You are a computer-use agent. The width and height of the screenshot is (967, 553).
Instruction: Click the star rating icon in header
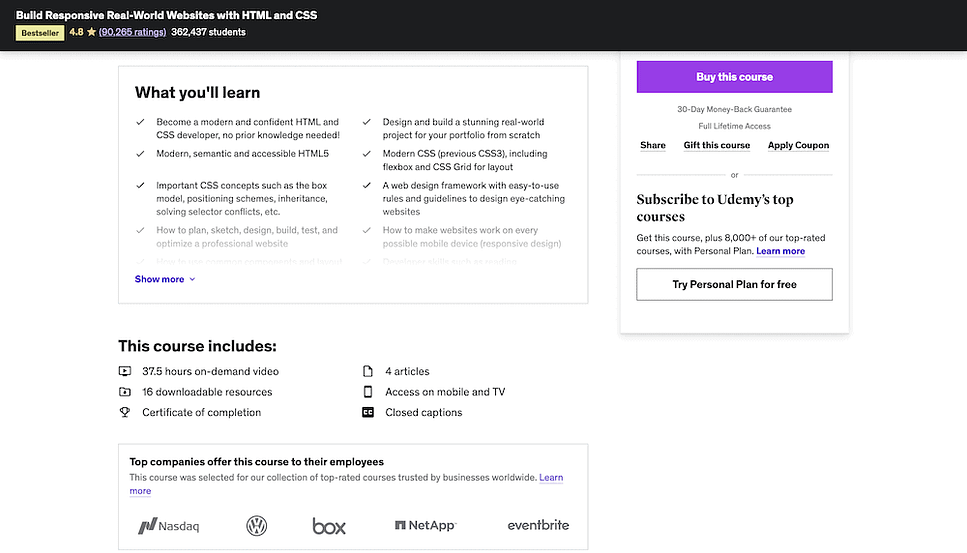(x=91, y=32)
